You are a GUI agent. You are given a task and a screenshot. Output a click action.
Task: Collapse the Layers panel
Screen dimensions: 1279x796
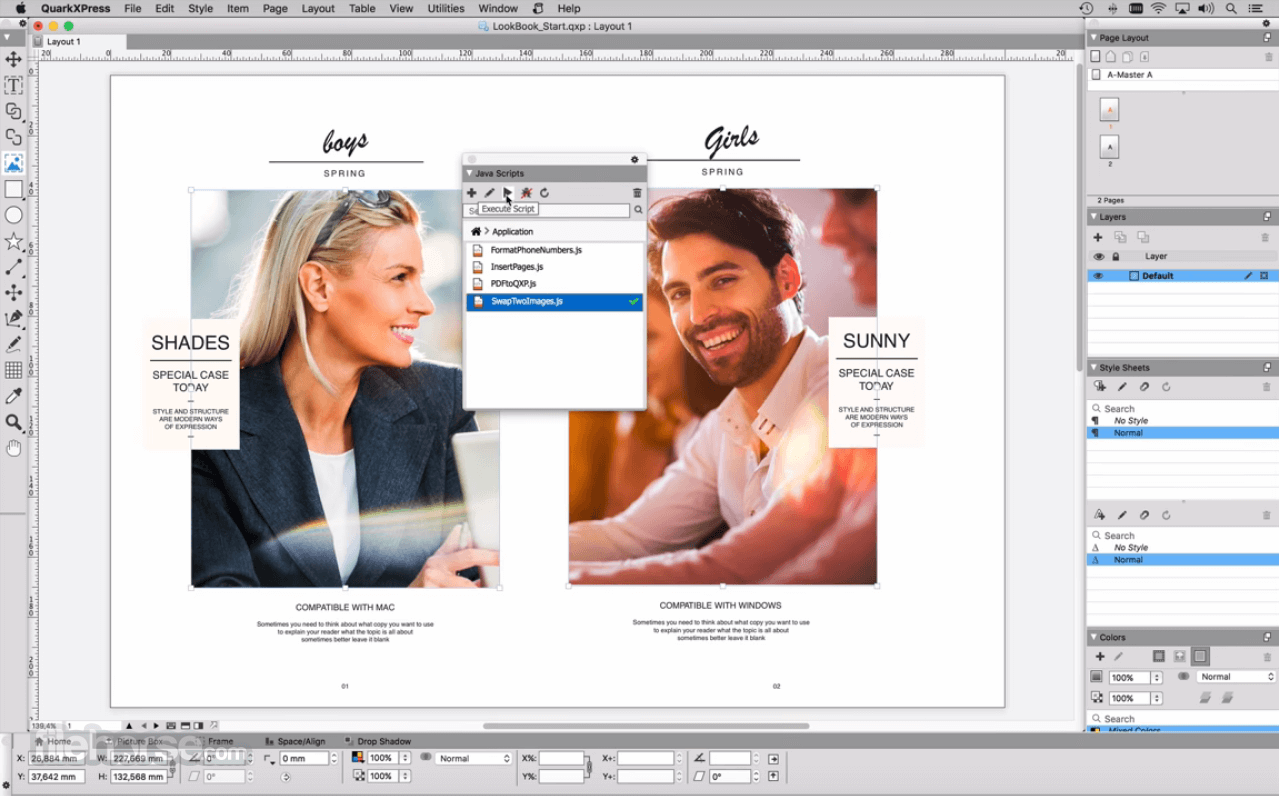(1094, 217)
